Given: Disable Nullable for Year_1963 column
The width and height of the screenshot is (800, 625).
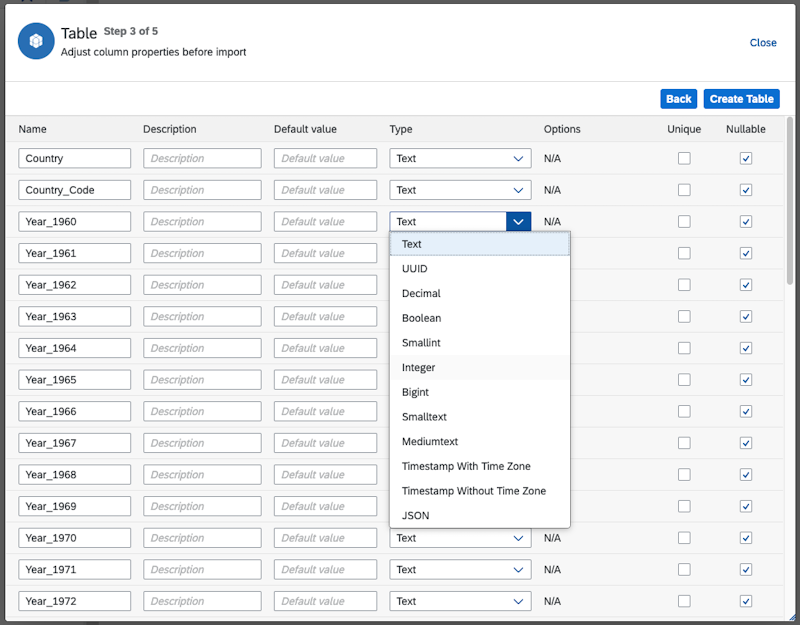Looking at the screenshot, I should click(745, 316).
